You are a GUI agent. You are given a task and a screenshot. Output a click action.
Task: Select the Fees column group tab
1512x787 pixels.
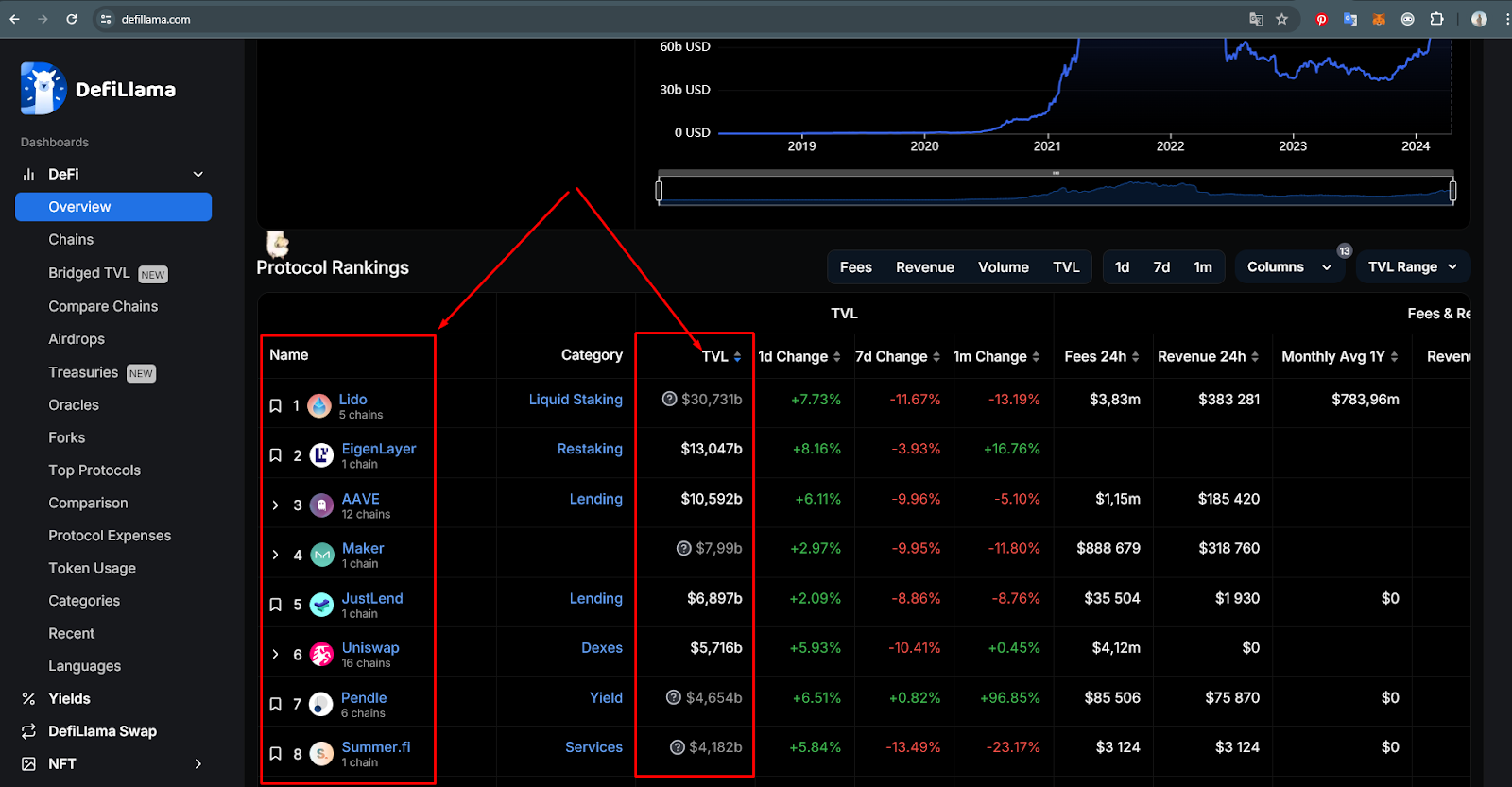855,267
